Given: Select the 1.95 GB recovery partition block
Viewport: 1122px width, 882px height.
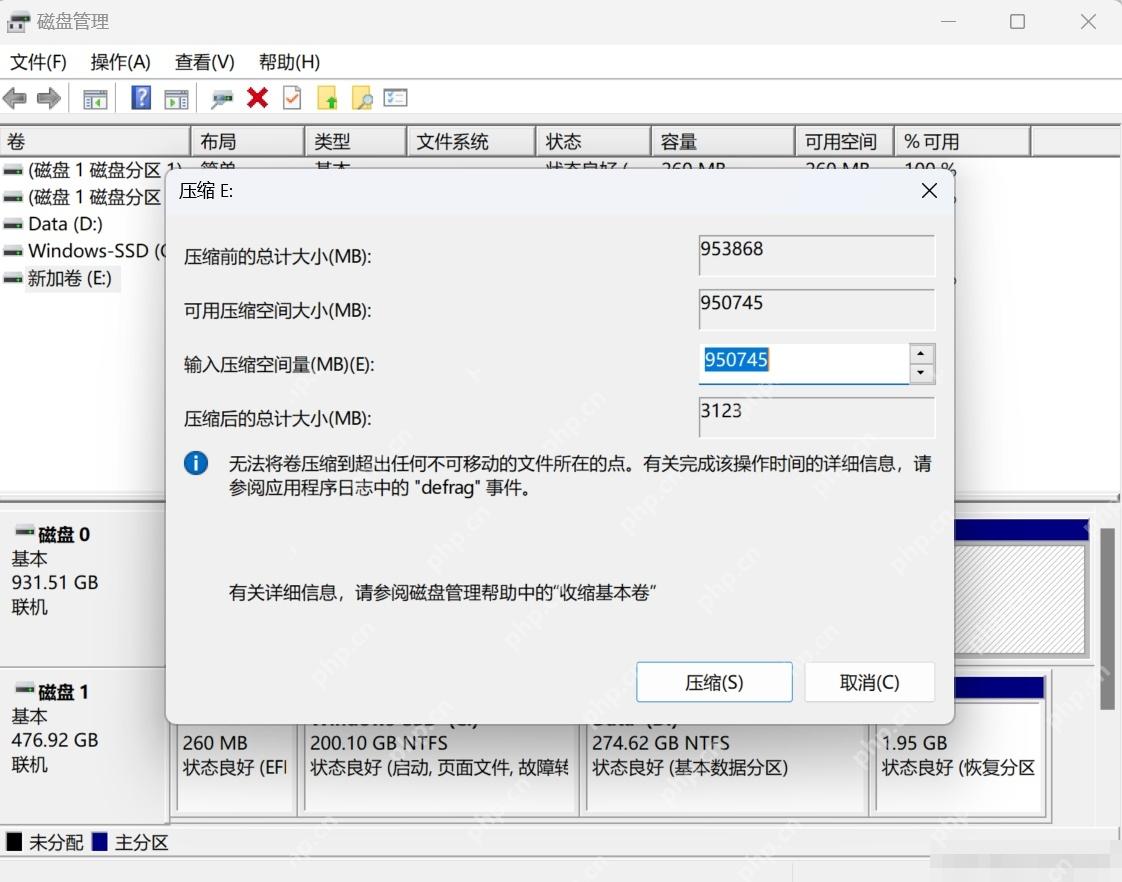Looking at the screenshot, I should 961,757.
